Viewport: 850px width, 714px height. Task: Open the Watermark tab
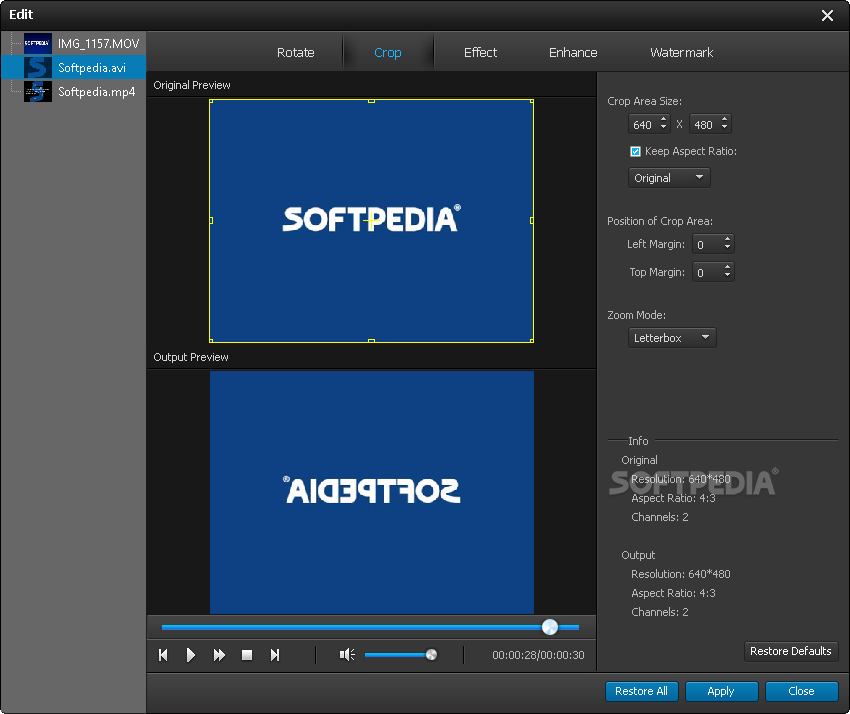pos(681,53)
